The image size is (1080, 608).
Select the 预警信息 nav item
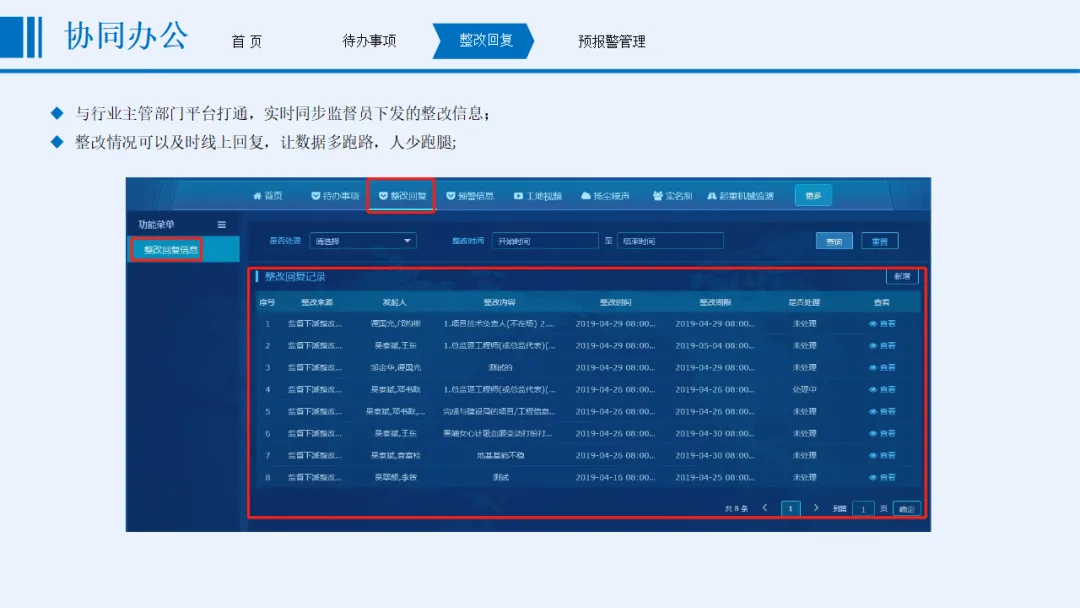470,196
